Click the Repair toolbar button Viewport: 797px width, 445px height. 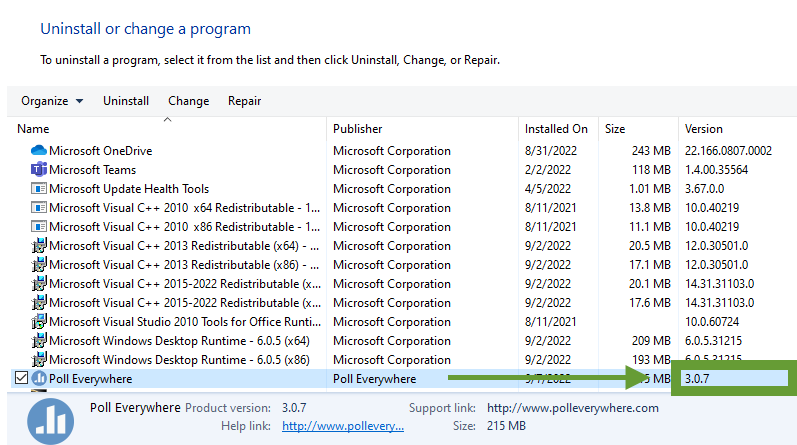click(244, 101)
